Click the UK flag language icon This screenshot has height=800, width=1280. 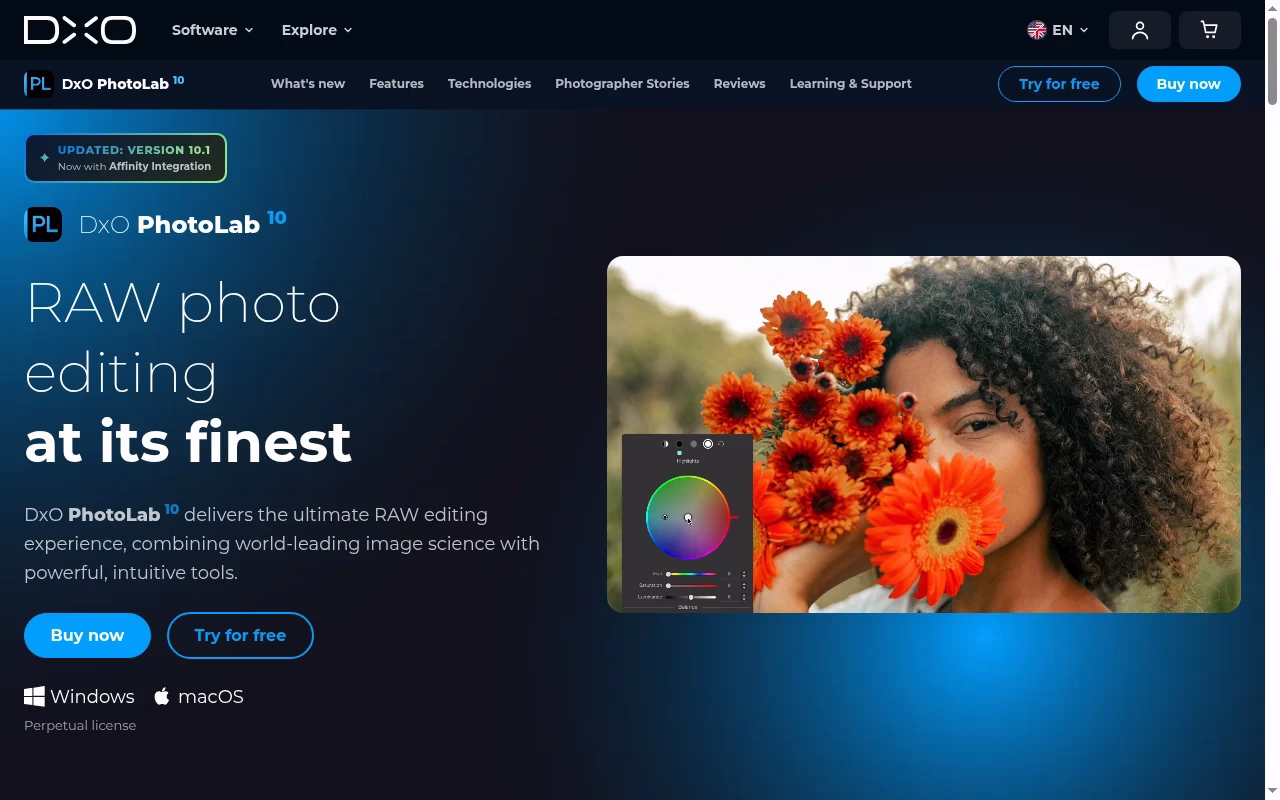(1037, 30)
